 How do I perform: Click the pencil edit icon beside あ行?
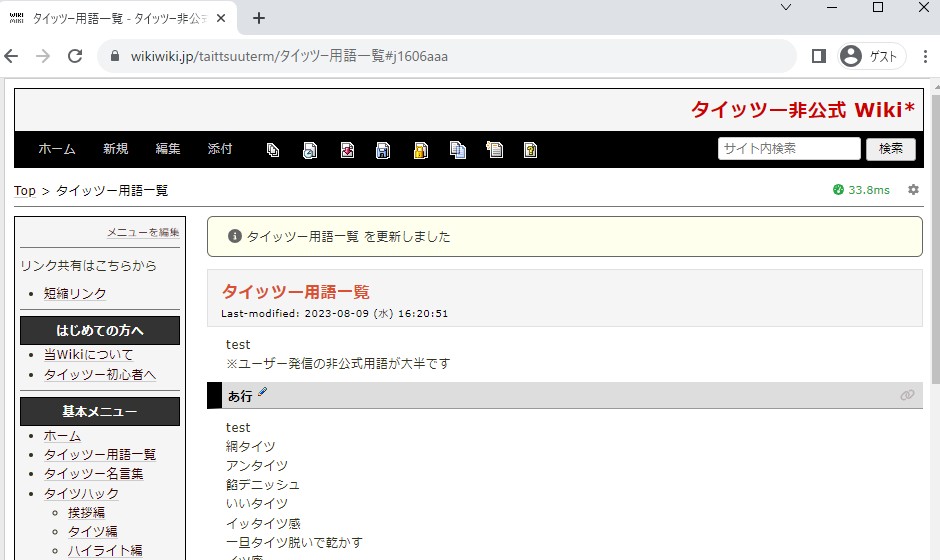[x=263, y=393]
